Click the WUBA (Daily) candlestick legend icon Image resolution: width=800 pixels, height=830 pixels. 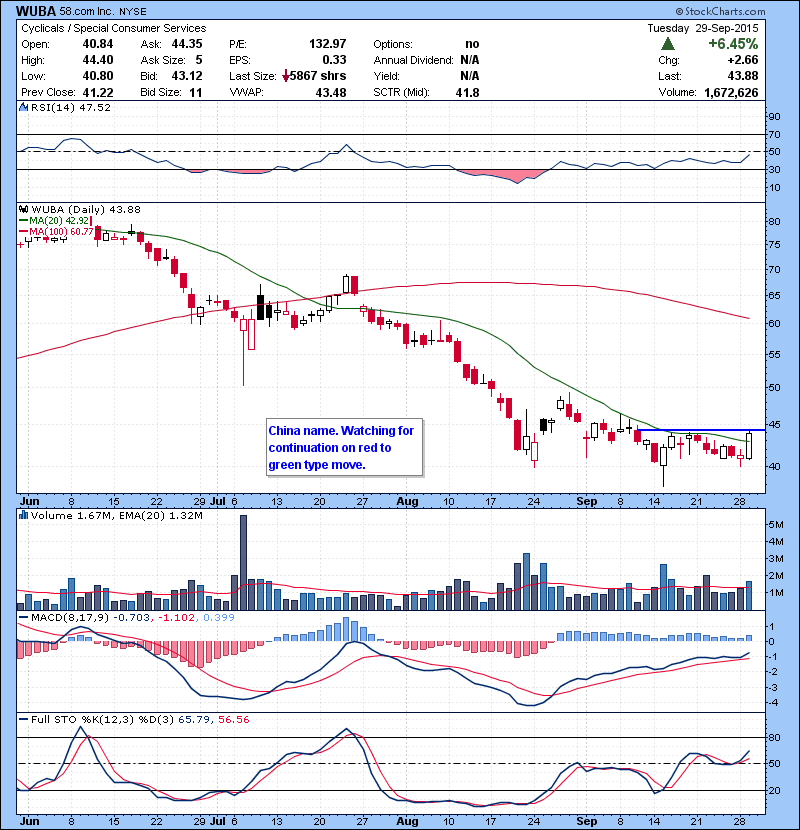[x=23, y=210]
